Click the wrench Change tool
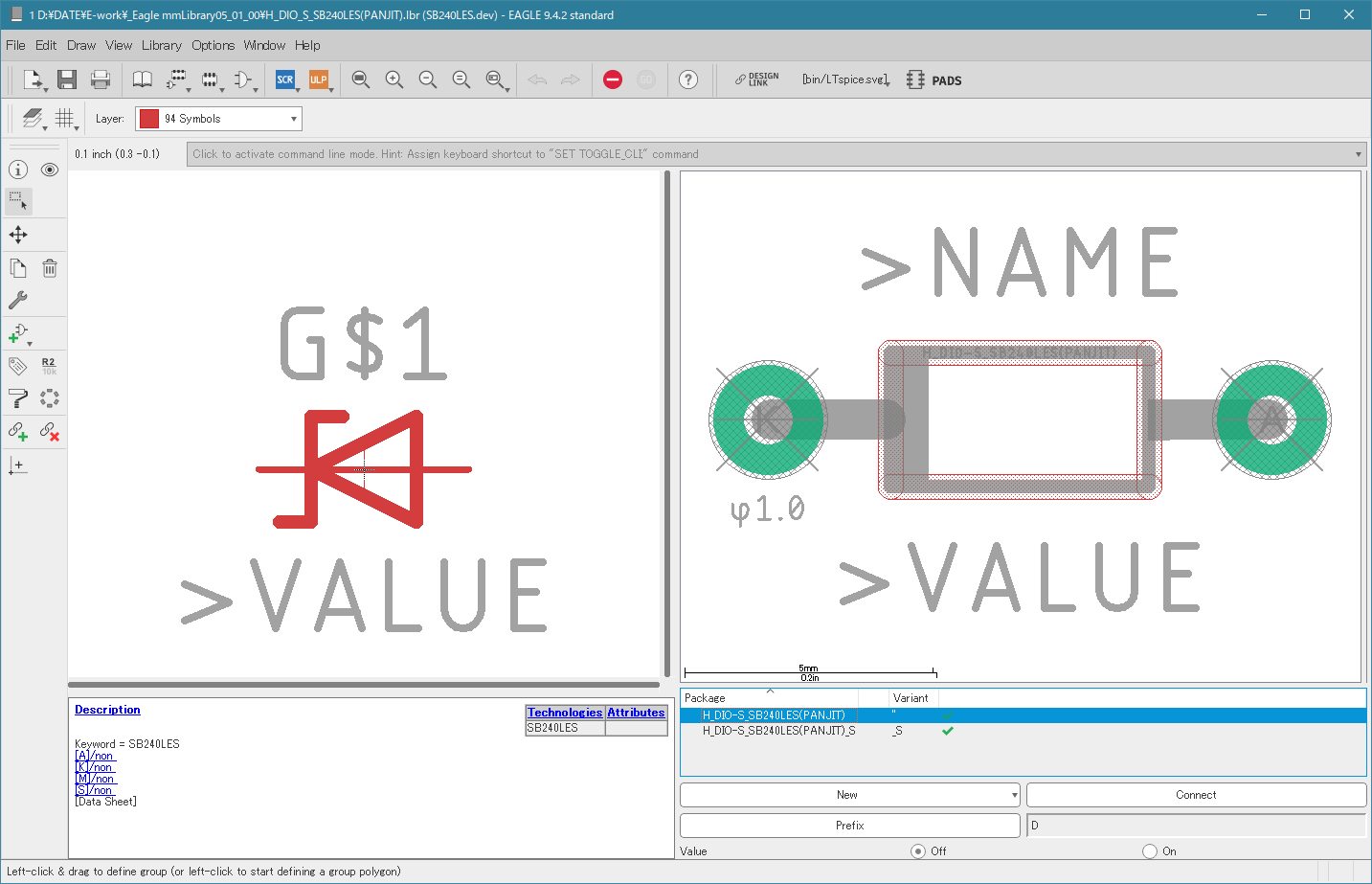 coord(18,300)
